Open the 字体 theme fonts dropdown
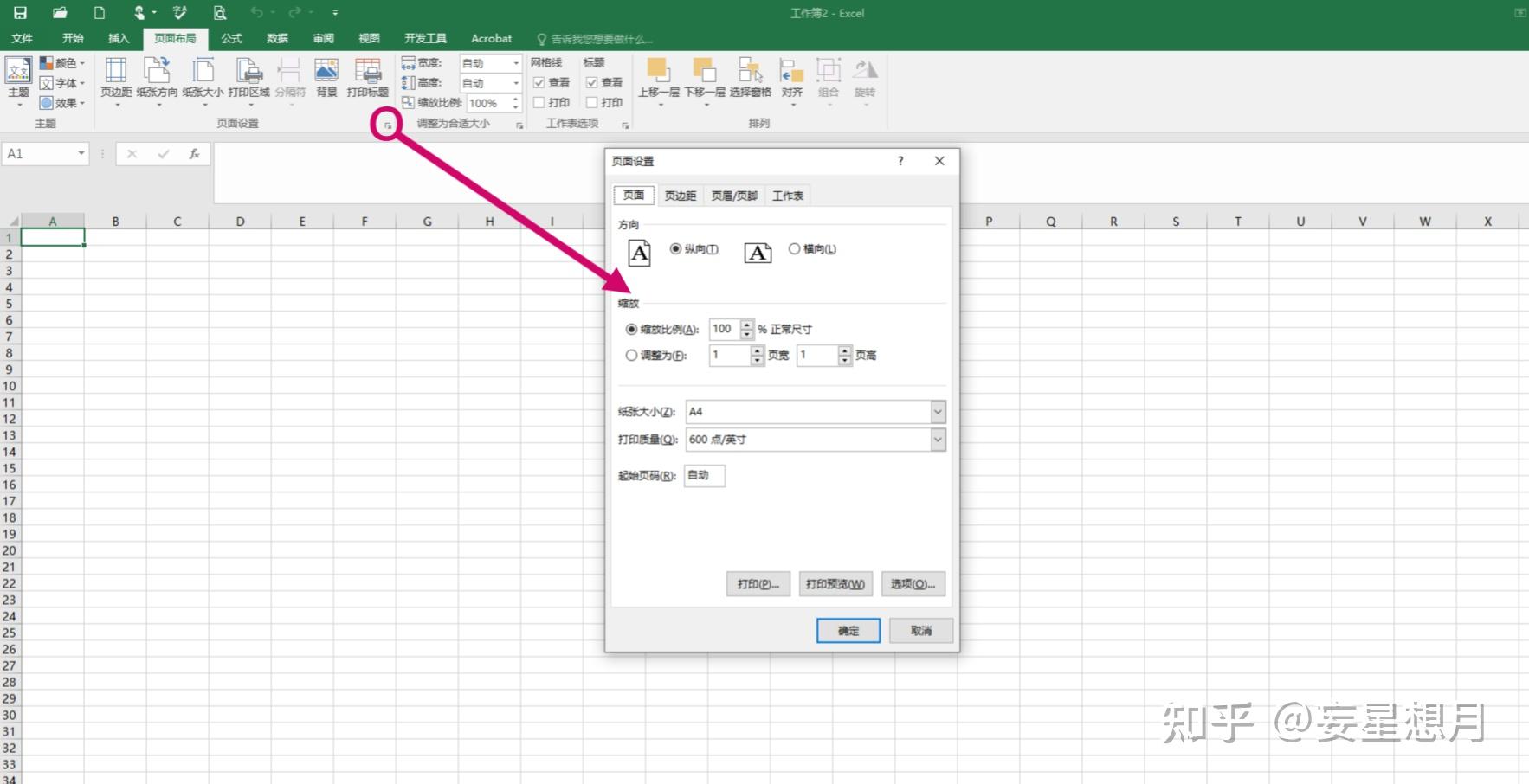This screenshot has width=1529, height=784. tap(62, 83)
